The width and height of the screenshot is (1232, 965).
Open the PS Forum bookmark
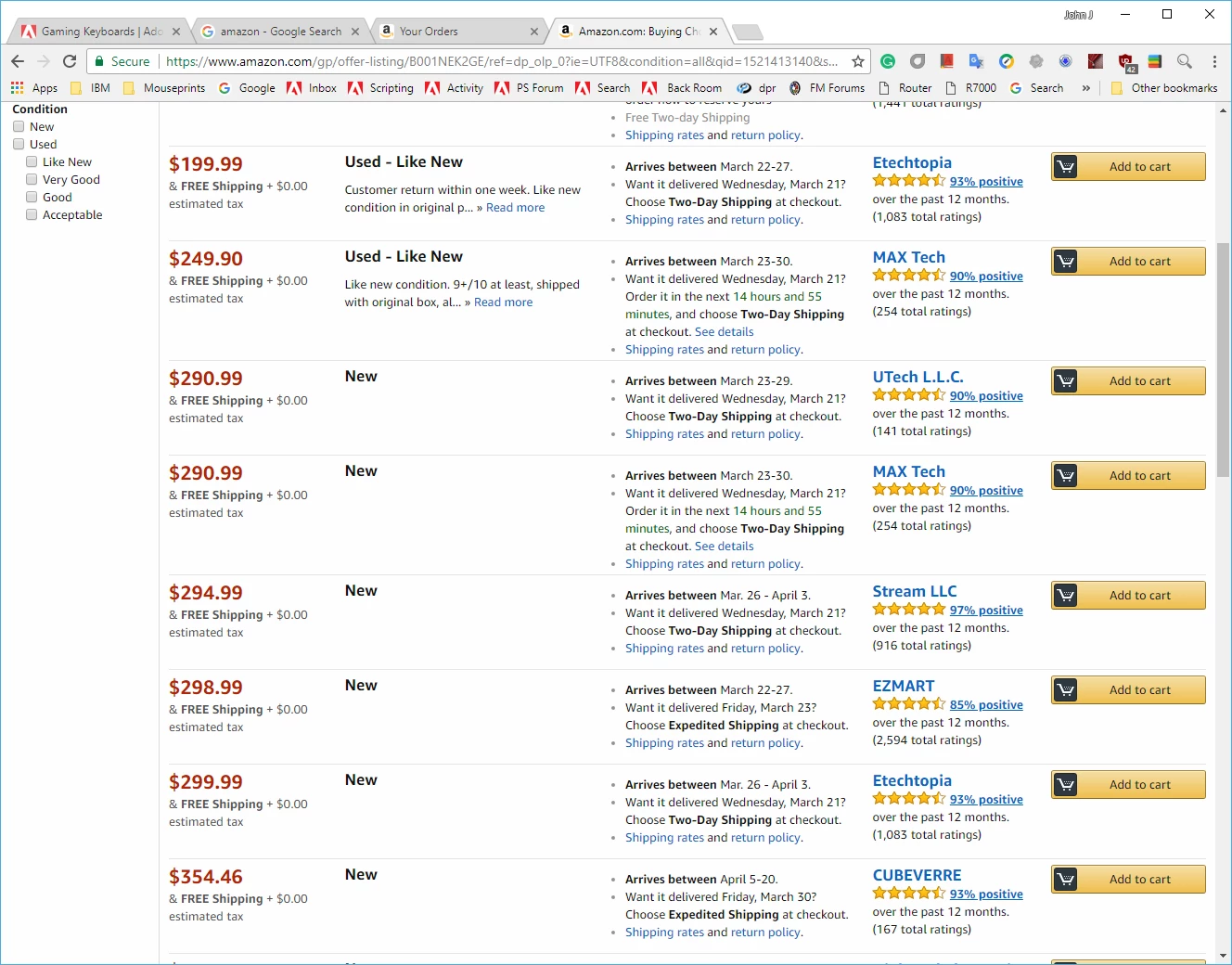[x=529, y=88]
